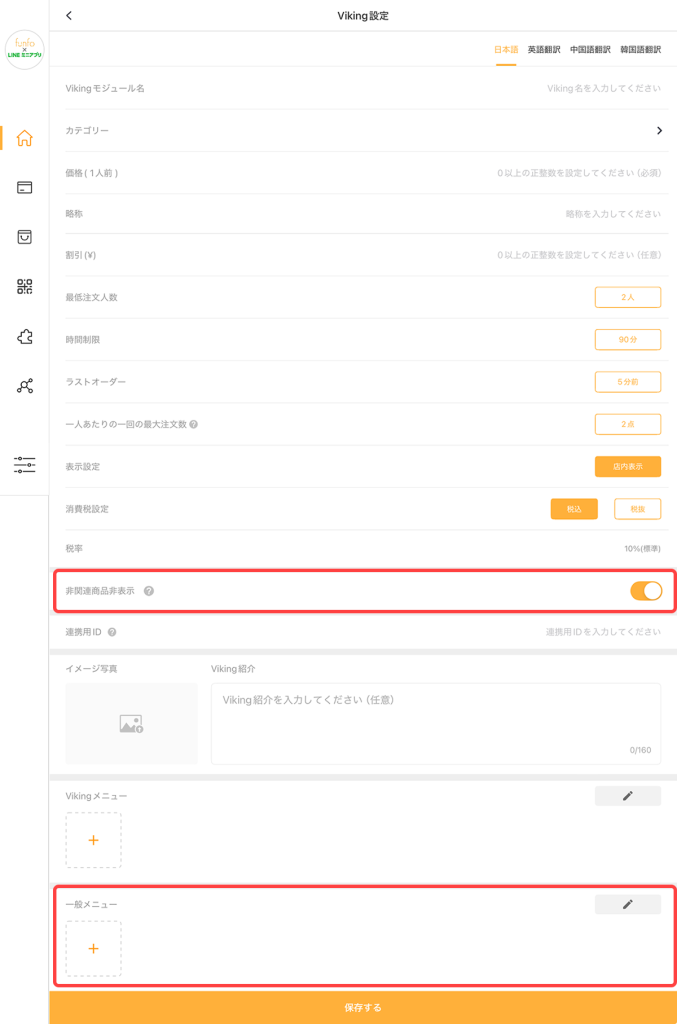Open the connections graph sidebar icon
The width and height of the screenshot is (677, 1024).
click(x=25, y=386)
